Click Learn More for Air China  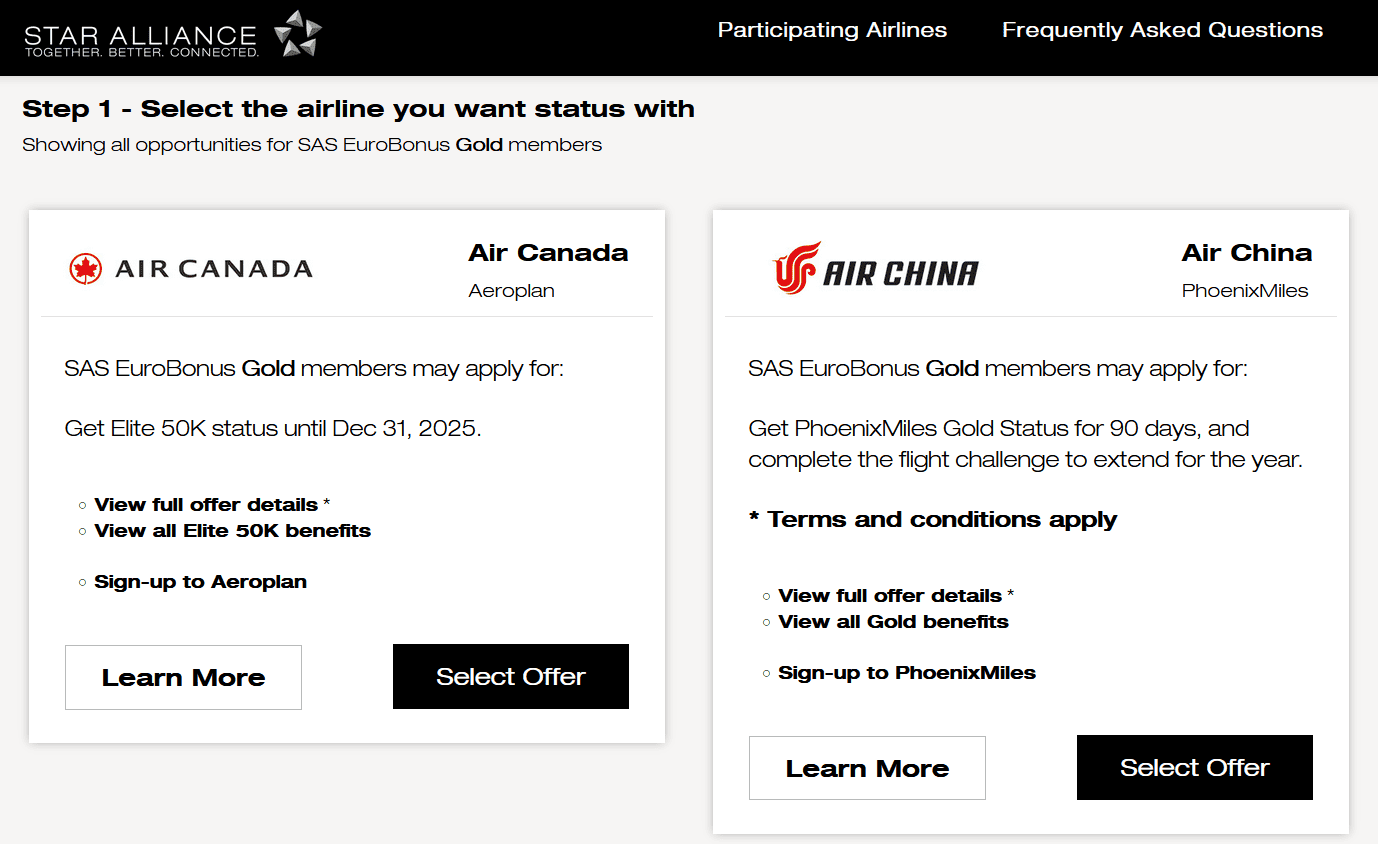coord(867,769)
